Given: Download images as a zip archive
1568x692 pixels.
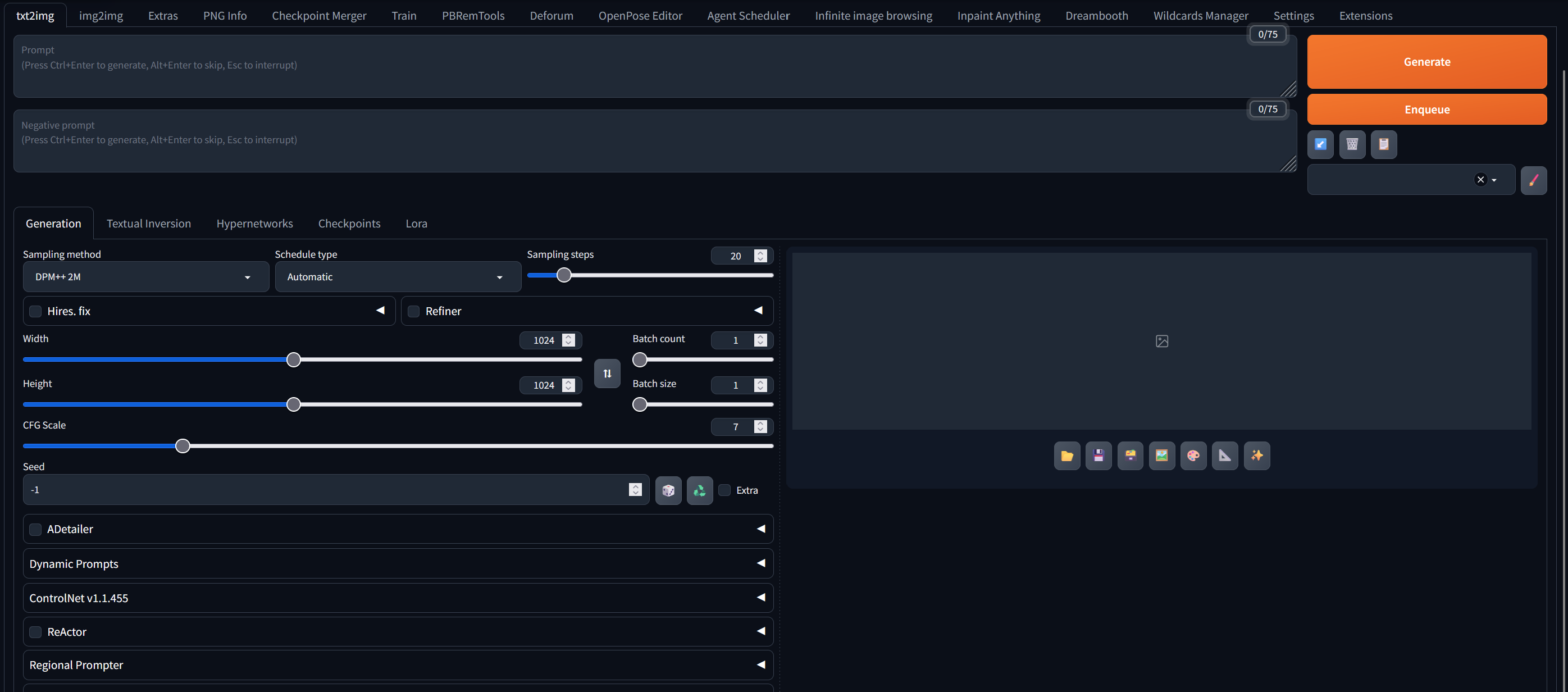Looking at the screenshot, I should (x=1131, y=455).
